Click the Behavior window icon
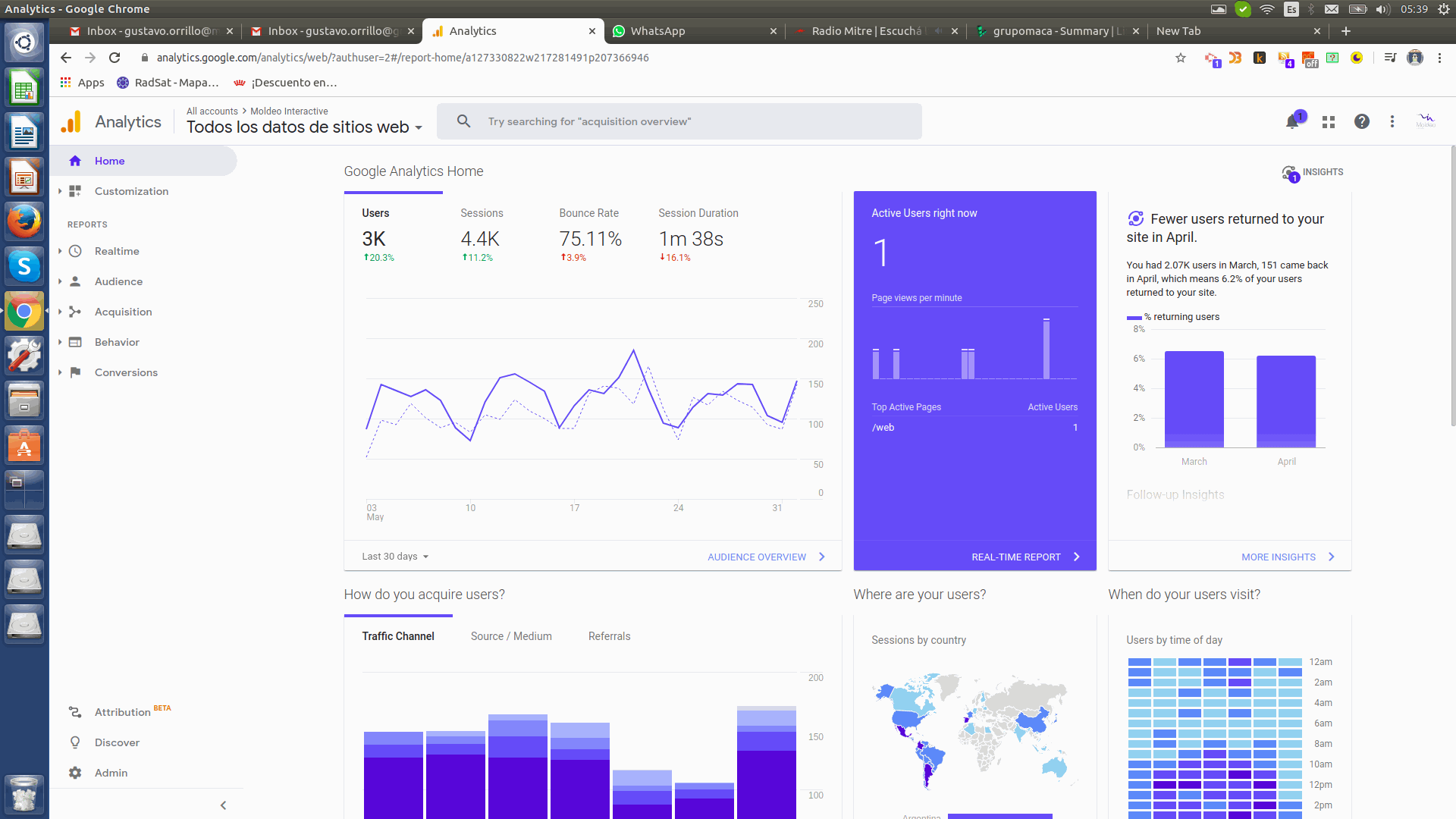Screen dimensions: 1456x819 click(75, 342)
